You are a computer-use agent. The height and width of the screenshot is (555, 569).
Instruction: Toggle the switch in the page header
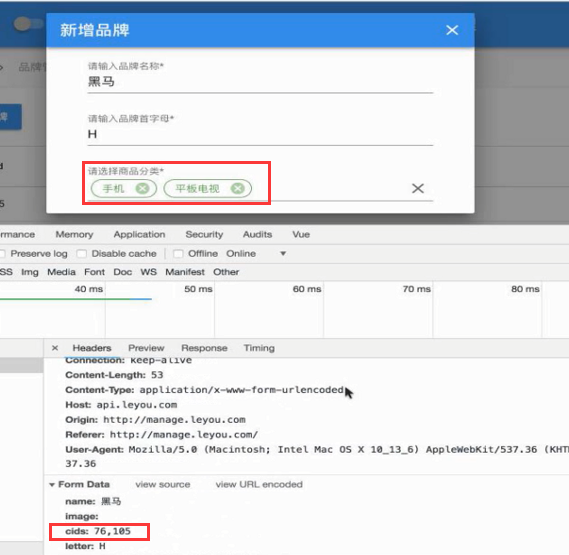(x=28, y=24)
